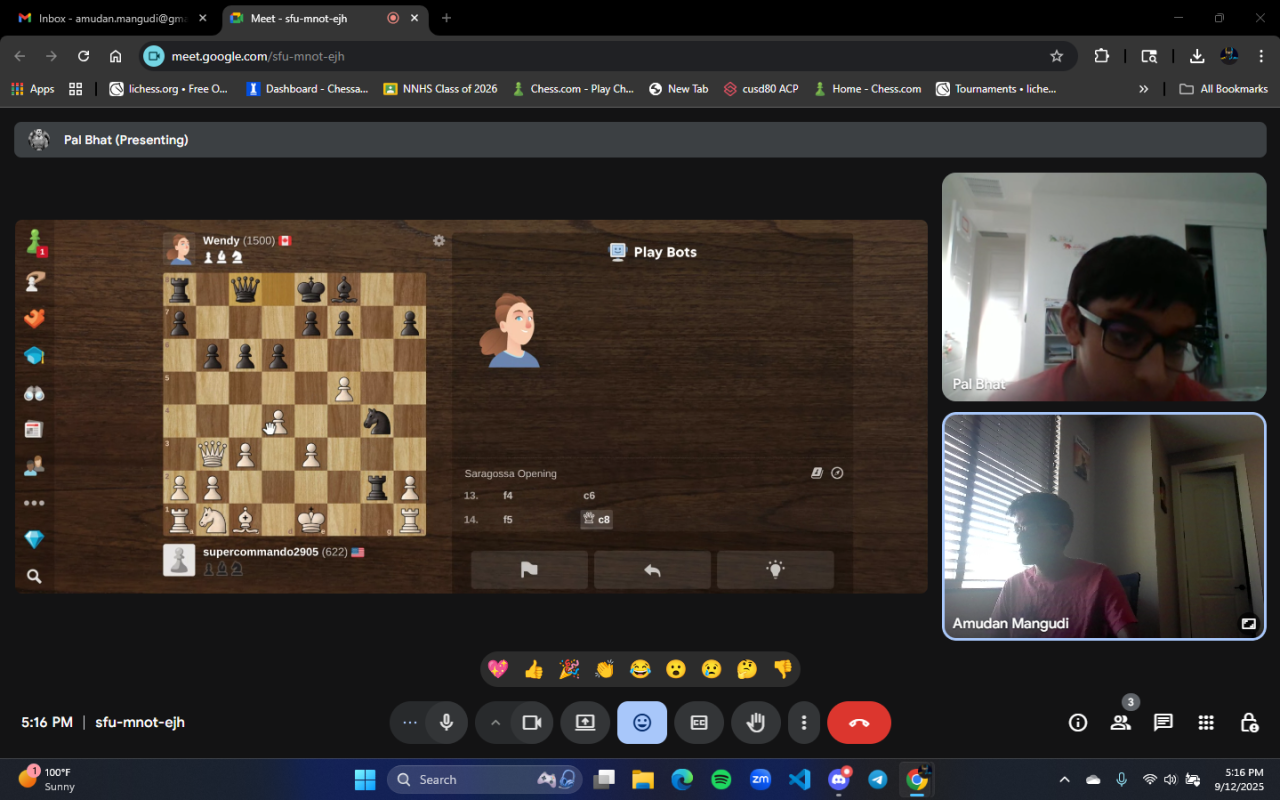
Task: Show the participants people panel
Action: tap(1121, 722)
